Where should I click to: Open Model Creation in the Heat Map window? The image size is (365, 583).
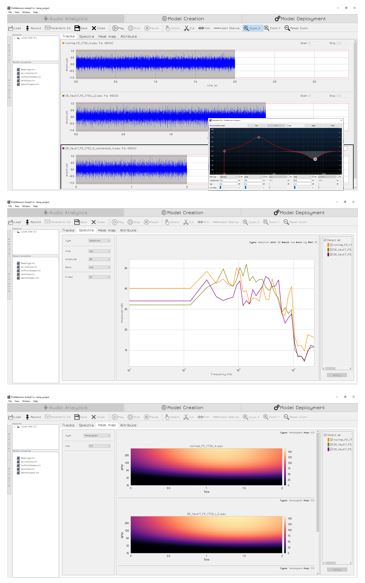183,408
